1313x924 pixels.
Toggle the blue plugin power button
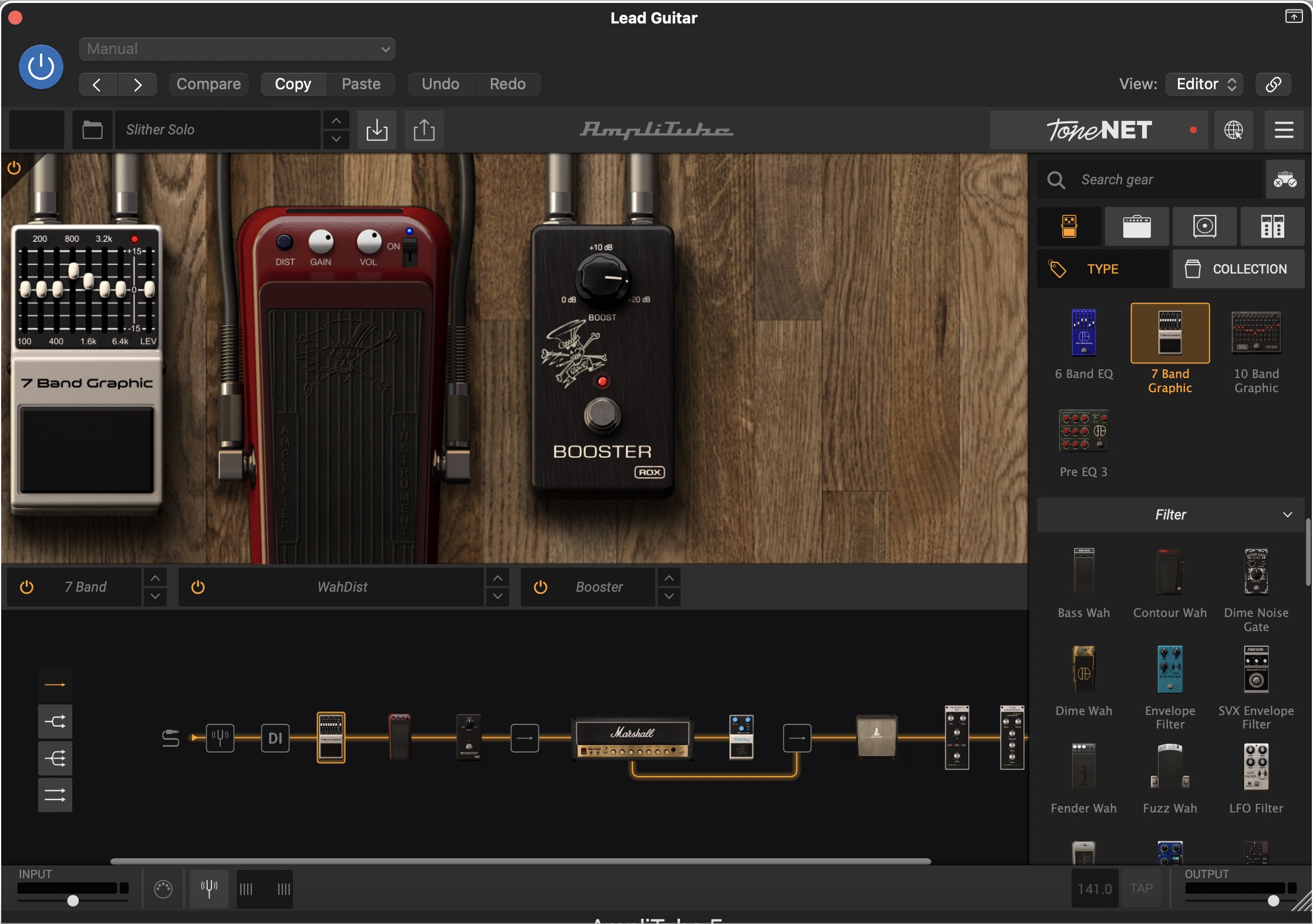pyautogui.click(x=41, y=67)
